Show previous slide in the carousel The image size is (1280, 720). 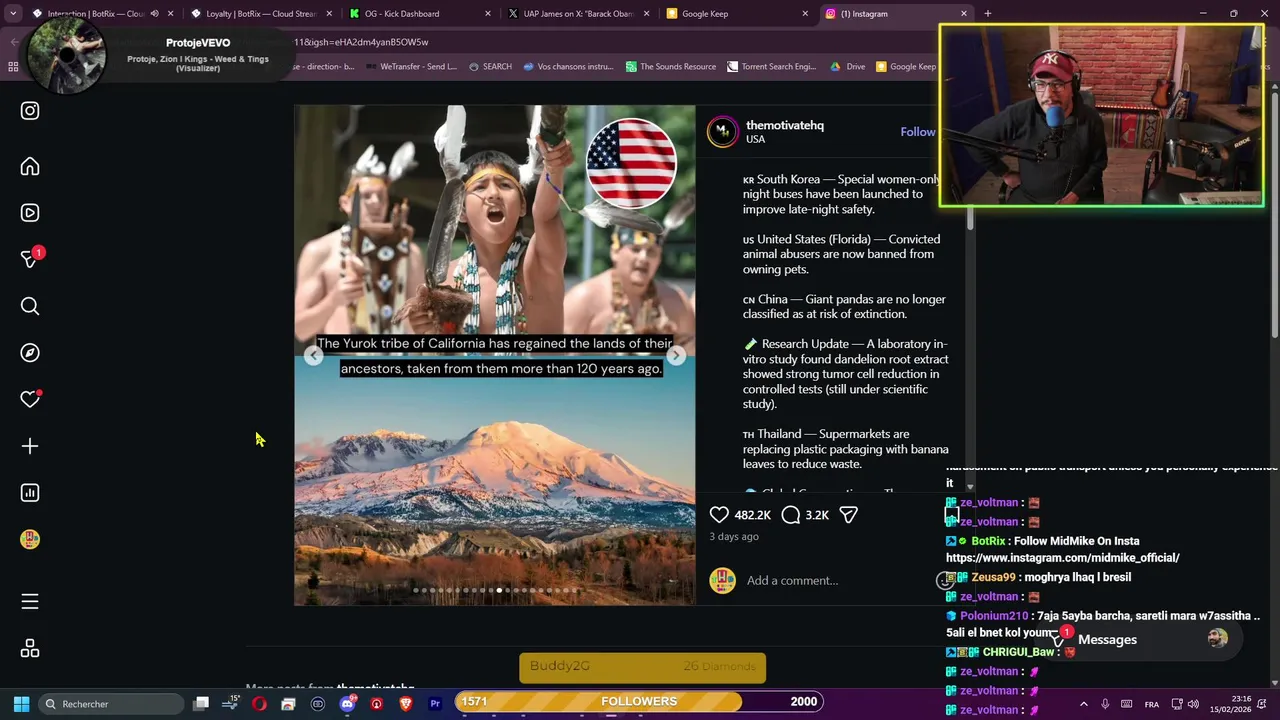(x=313, y=356)
